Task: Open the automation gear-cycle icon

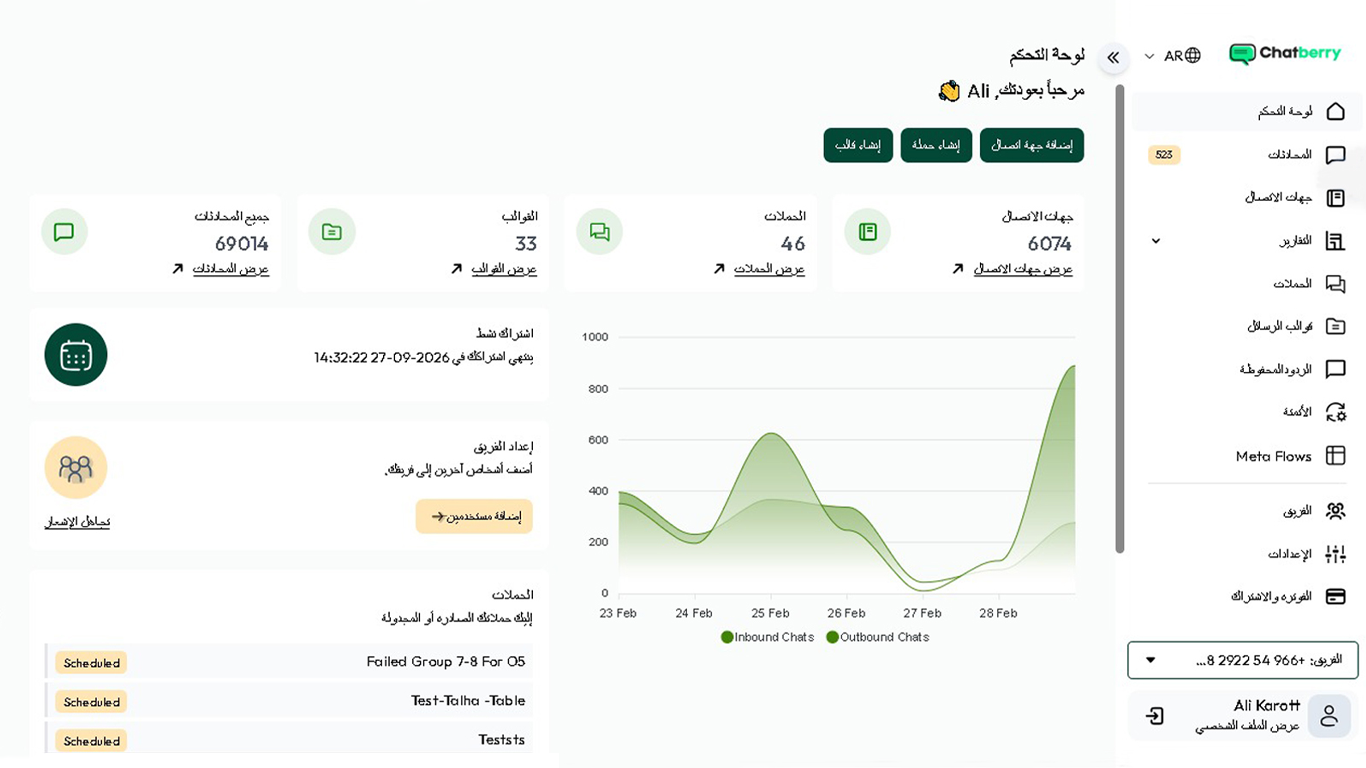Action: pyautogui.click(x=1335, y=412)
